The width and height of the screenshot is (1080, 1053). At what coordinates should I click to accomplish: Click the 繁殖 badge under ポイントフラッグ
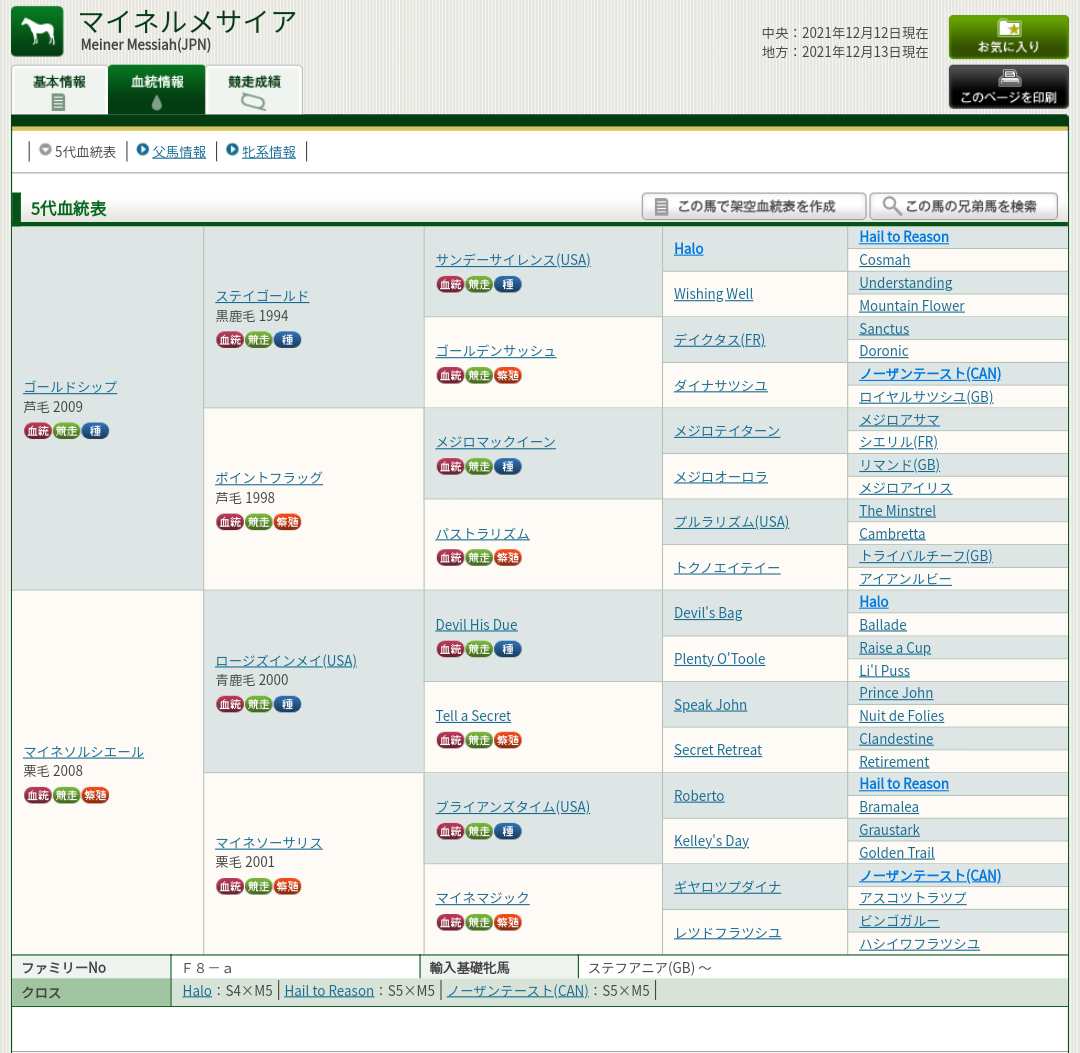tap(288, 523)
